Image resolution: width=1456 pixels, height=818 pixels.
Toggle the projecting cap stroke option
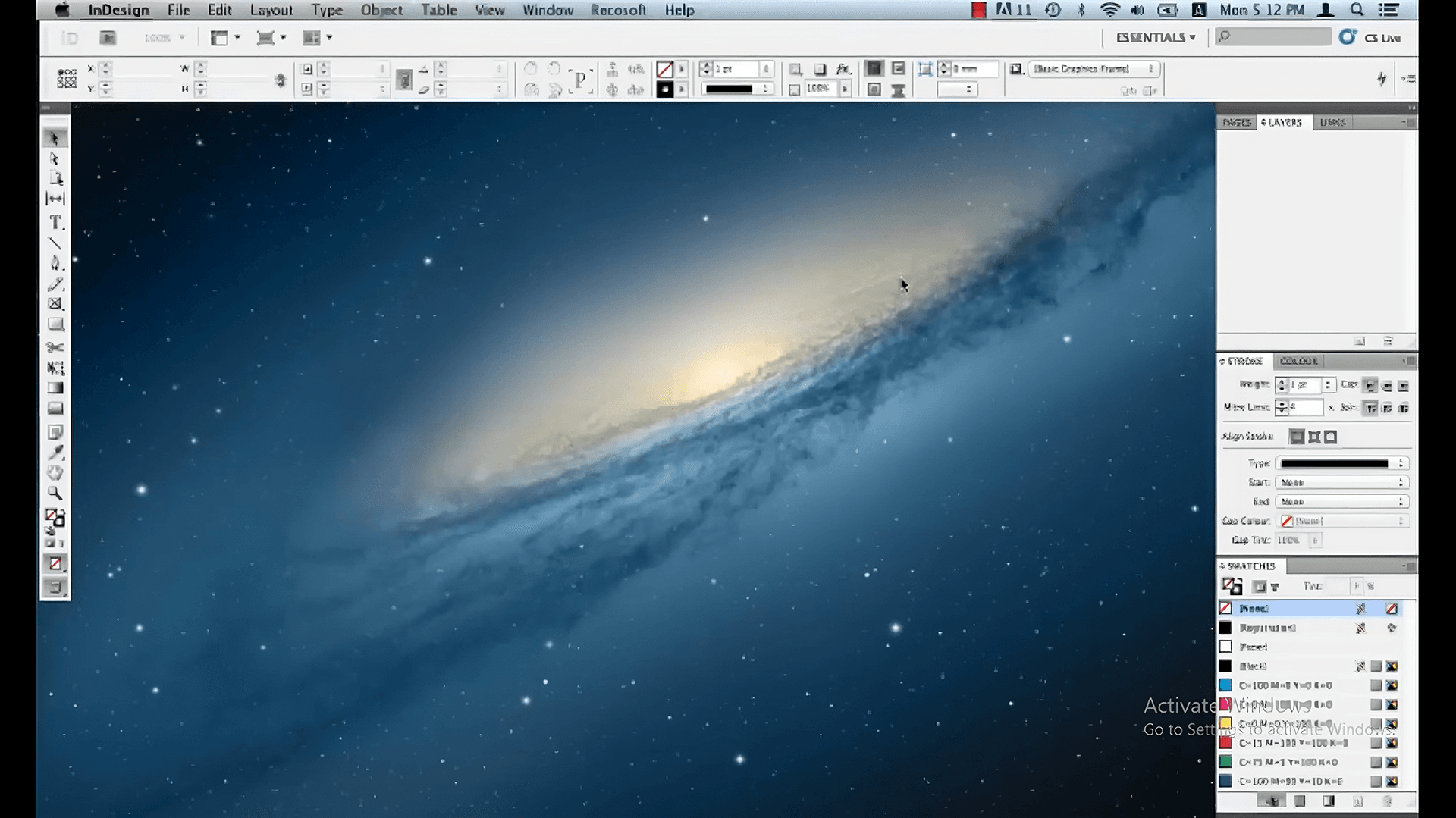click(1404, 386)
